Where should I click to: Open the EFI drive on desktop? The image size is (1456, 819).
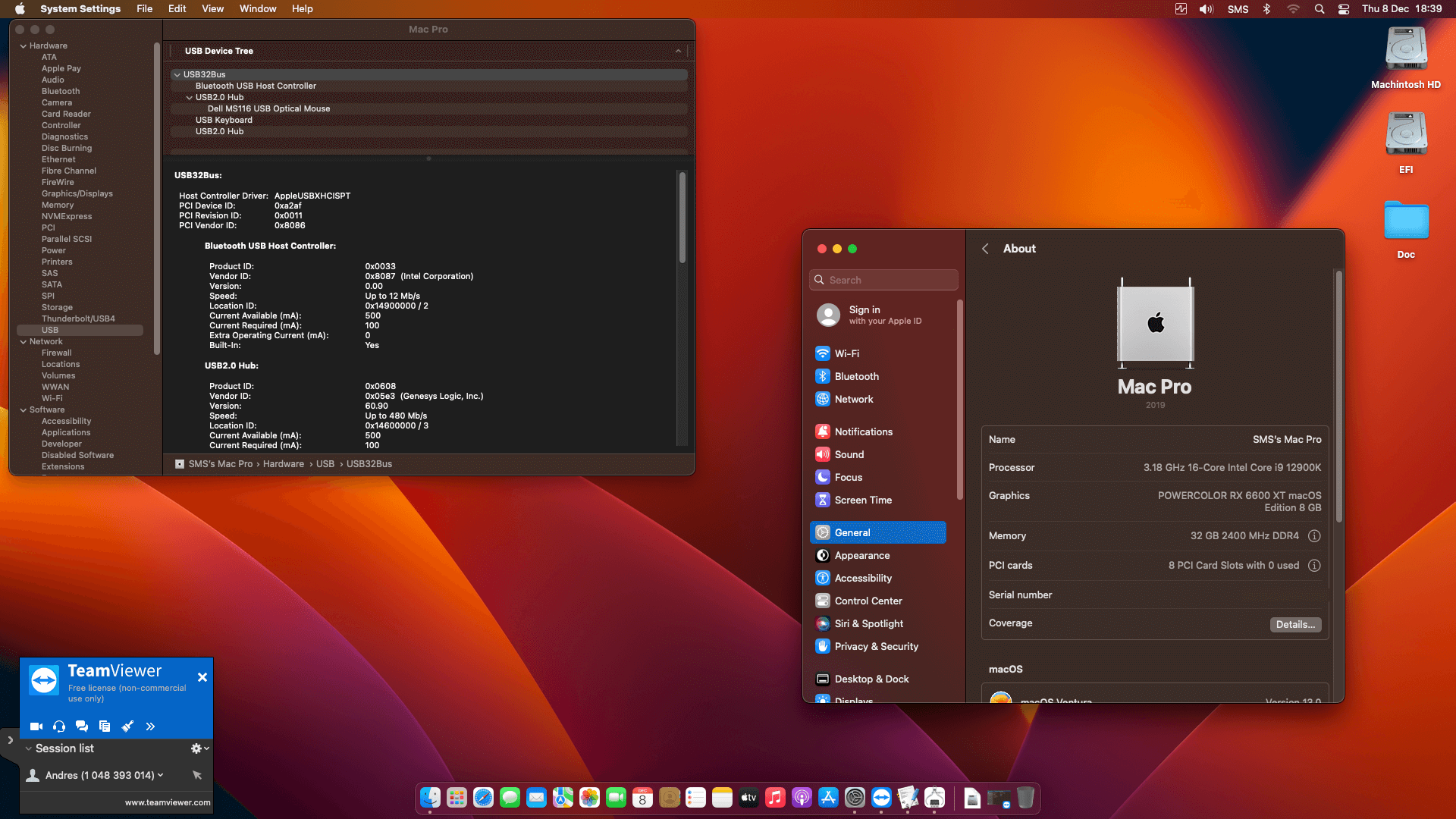click(x=1406, y=143)
